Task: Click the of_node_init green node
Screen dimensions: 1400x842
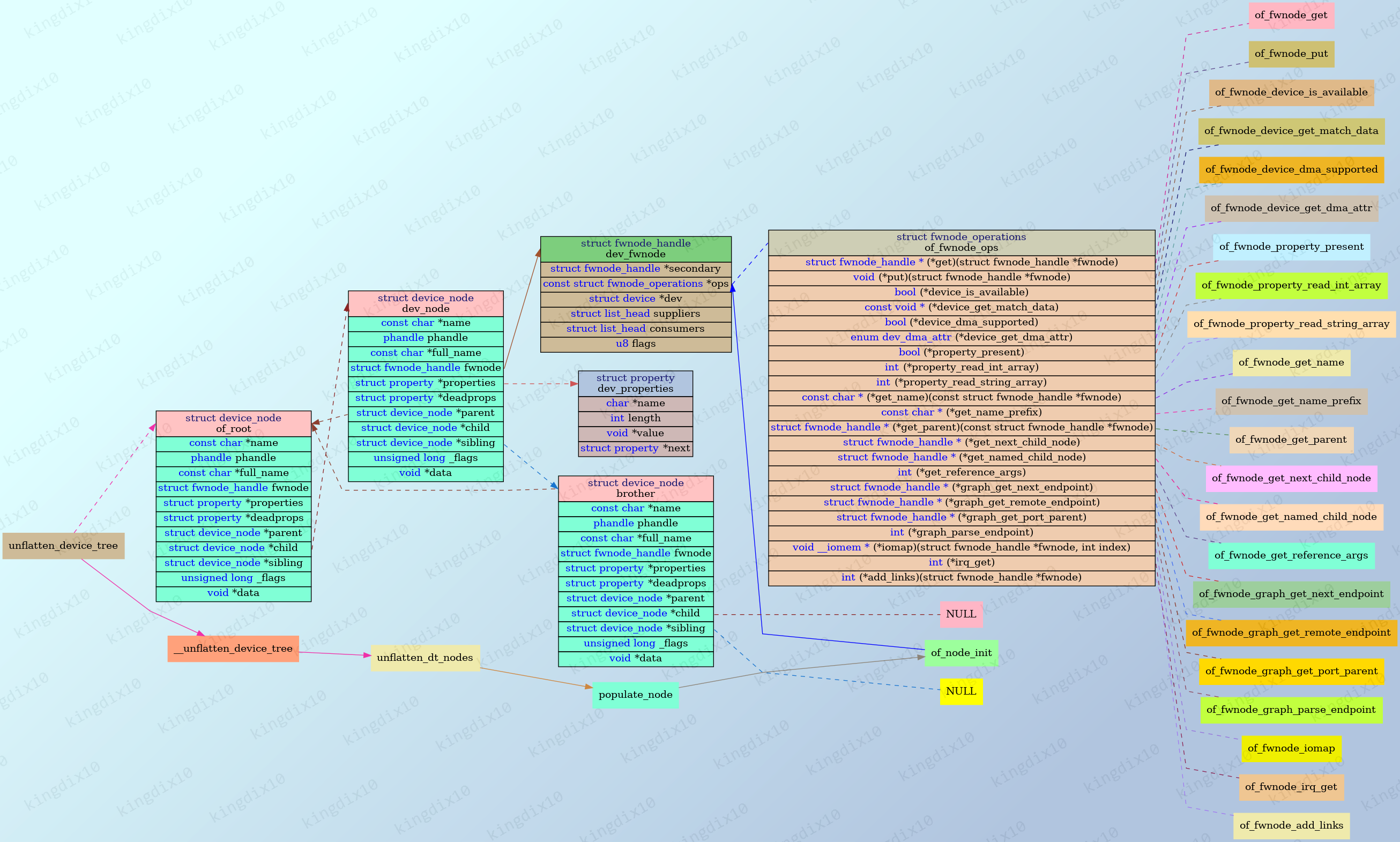Action: pos(962,653)
